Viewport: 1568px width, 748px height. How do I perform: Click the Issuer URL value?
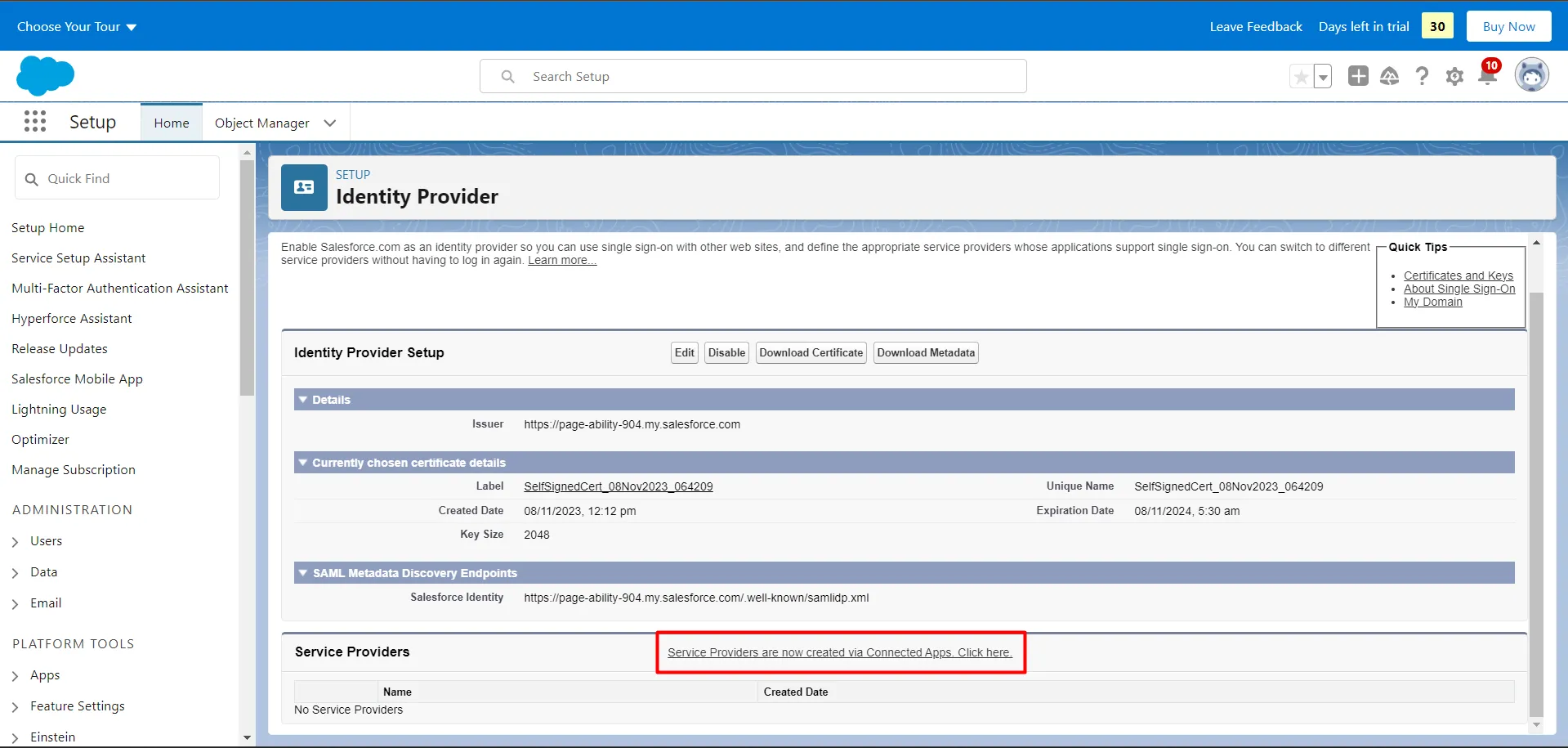pyautogui.click(x=632, y=425)
